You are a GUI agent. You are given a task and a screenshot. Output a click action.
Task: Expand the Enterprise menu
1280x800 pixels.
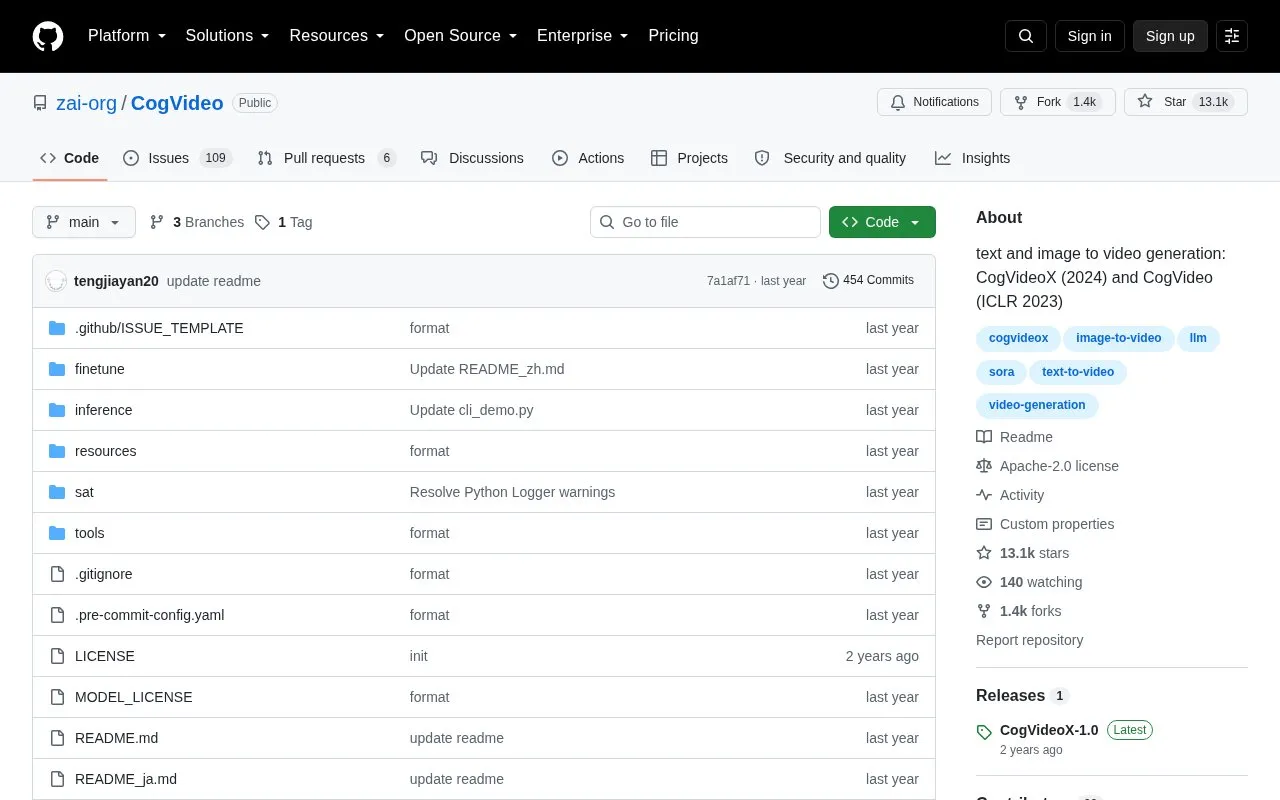point(583,36)
